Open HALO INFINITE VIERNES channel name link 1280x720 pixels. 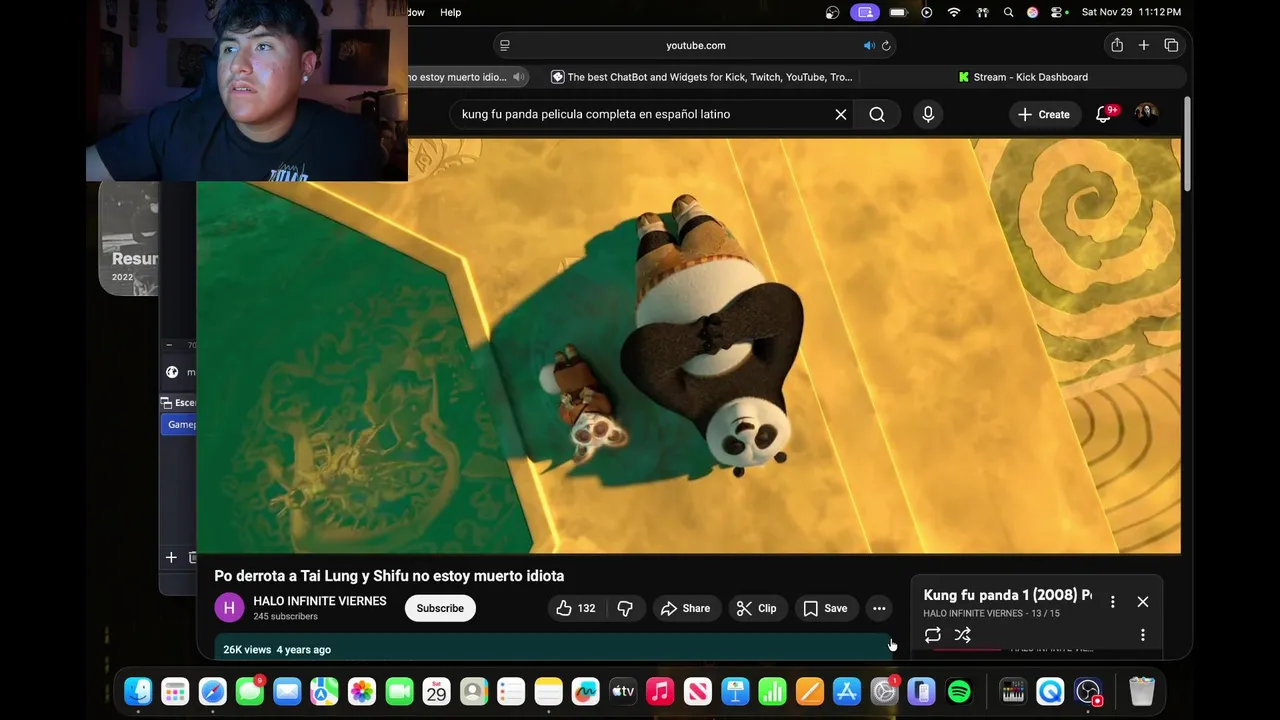(x=320, y=601)
